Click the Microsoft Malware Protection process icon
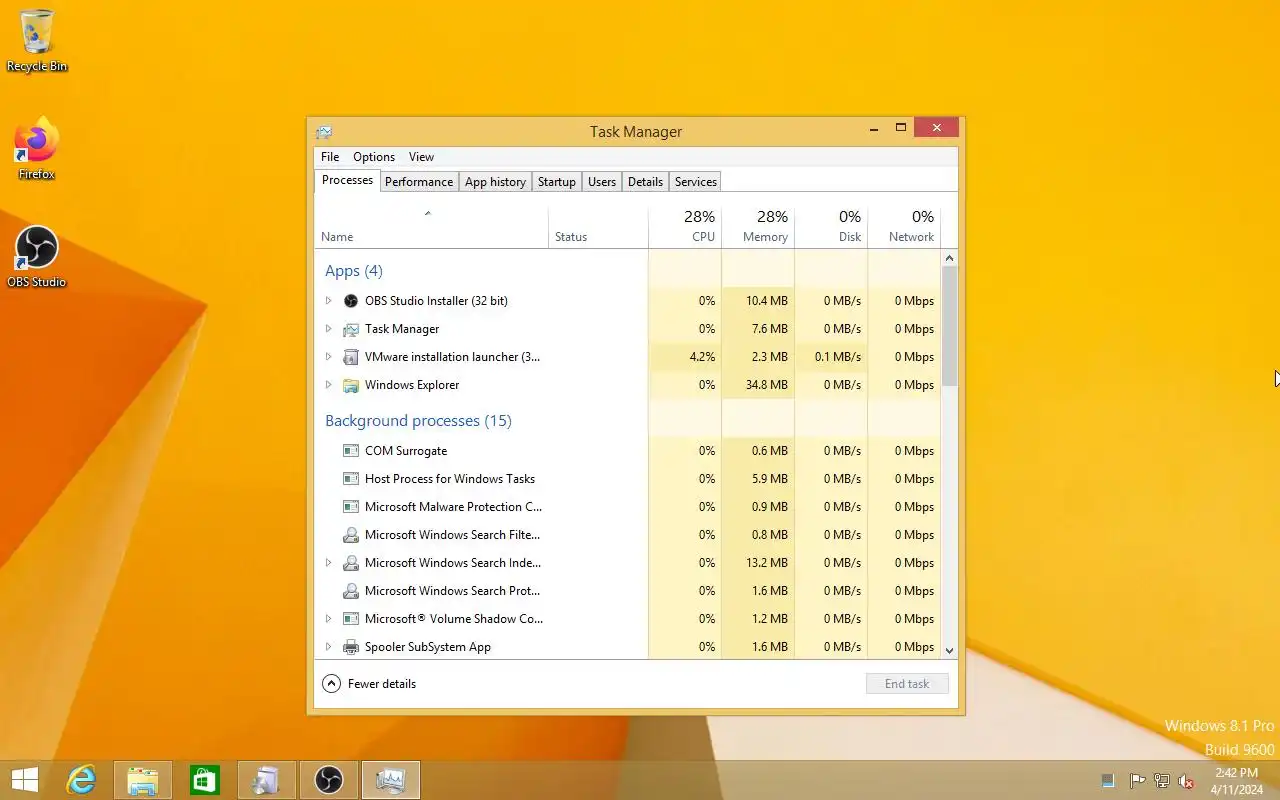The width and height of the screenshot is (1280, 800). point(350,507)
